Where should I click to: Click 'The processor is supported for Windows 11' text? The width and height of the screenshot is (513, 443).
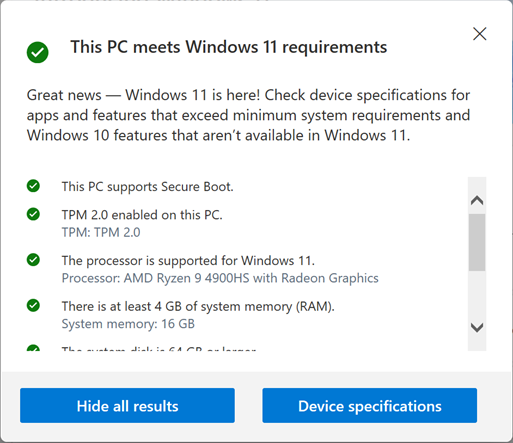[188, 261]
